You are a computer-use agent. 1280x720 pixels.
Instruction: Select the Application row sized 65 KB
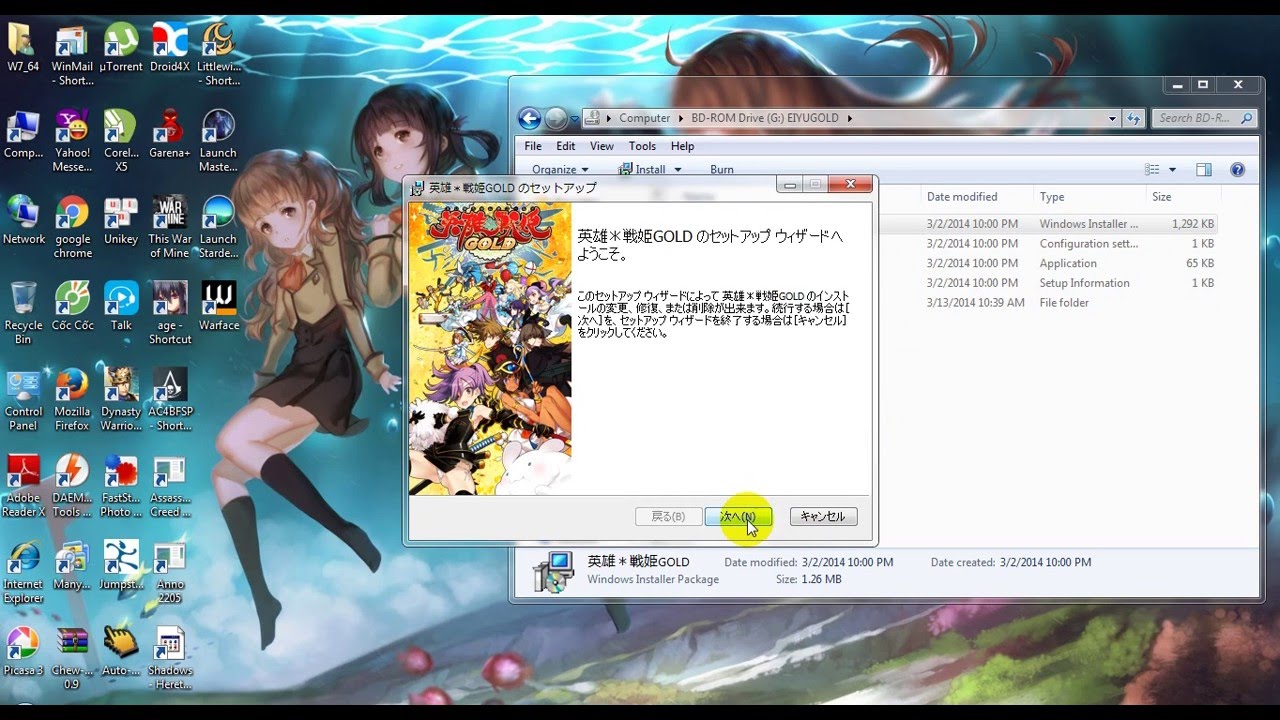point(1048,263)
